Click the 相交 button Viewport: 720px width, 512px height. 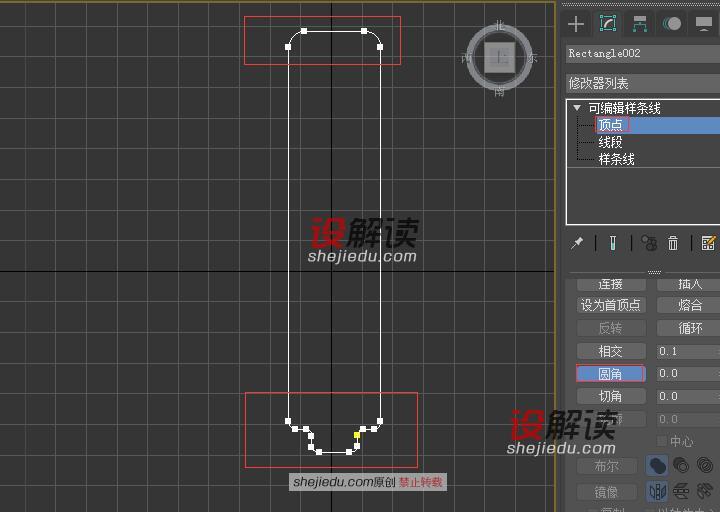coord(611,351)
